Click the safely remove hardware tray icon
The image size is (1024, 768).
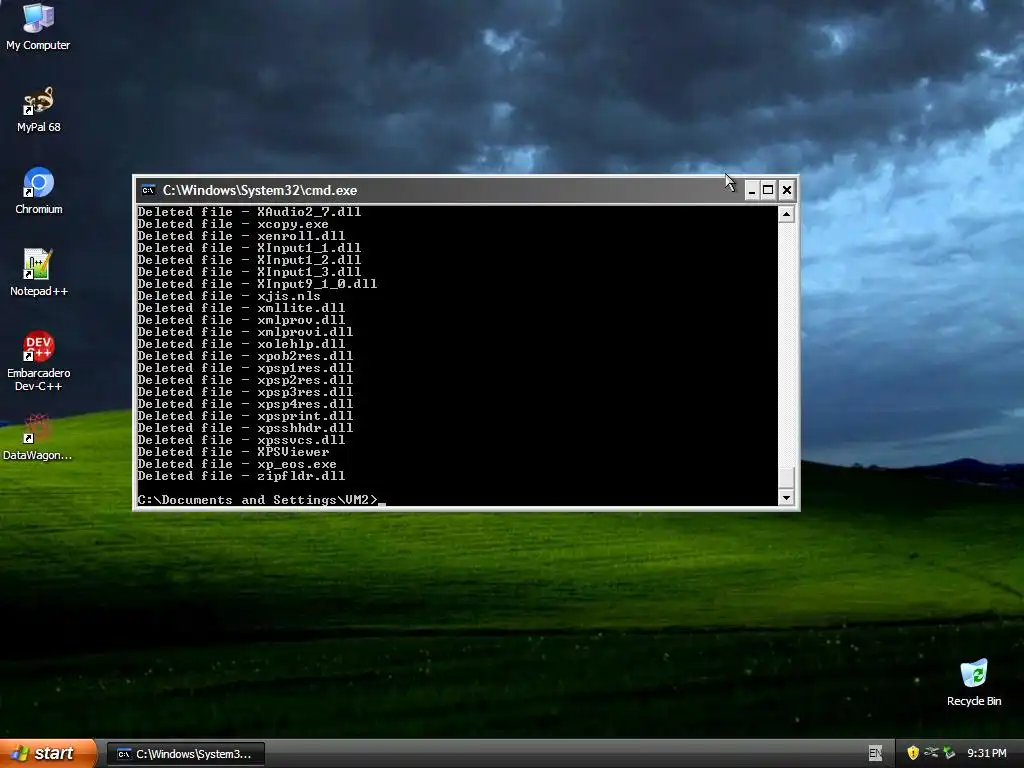[x=949, y=753]
